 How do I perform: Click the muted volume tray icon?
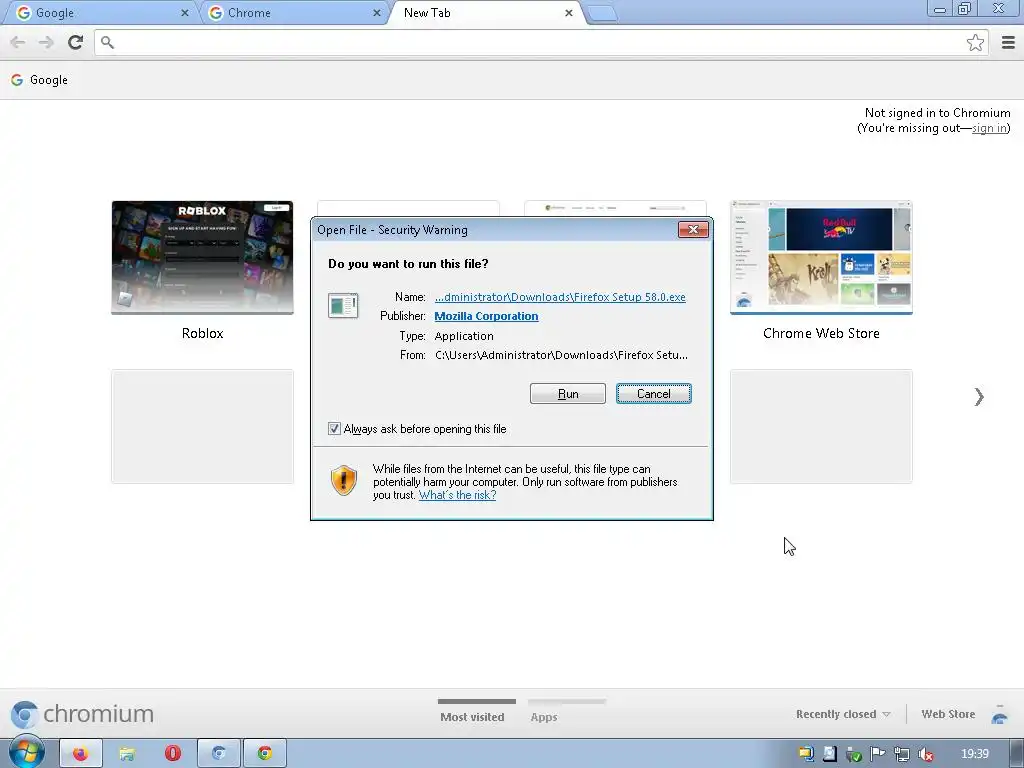(925, 754)
